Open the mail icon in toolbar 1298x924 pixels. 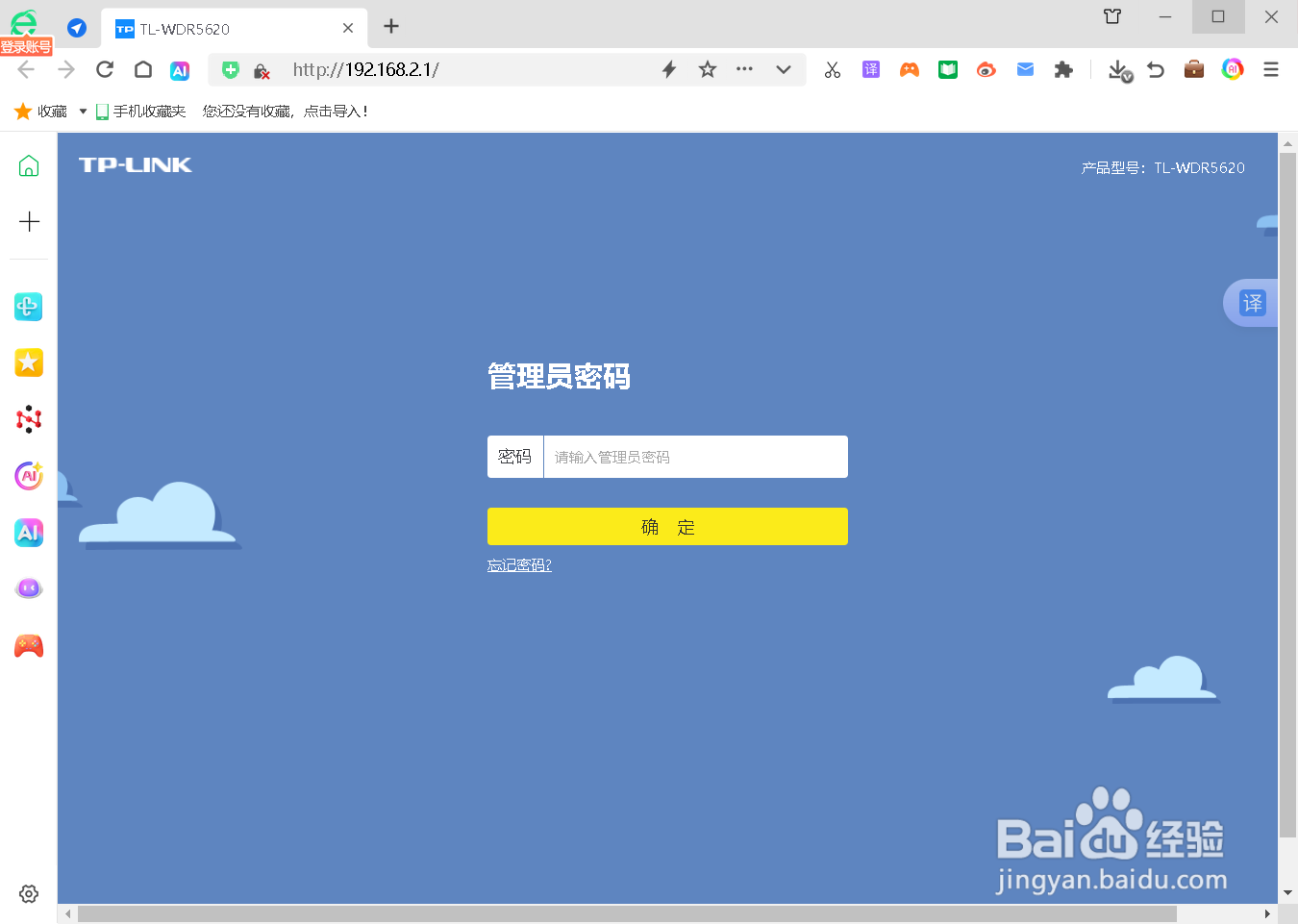(1024, 69)
